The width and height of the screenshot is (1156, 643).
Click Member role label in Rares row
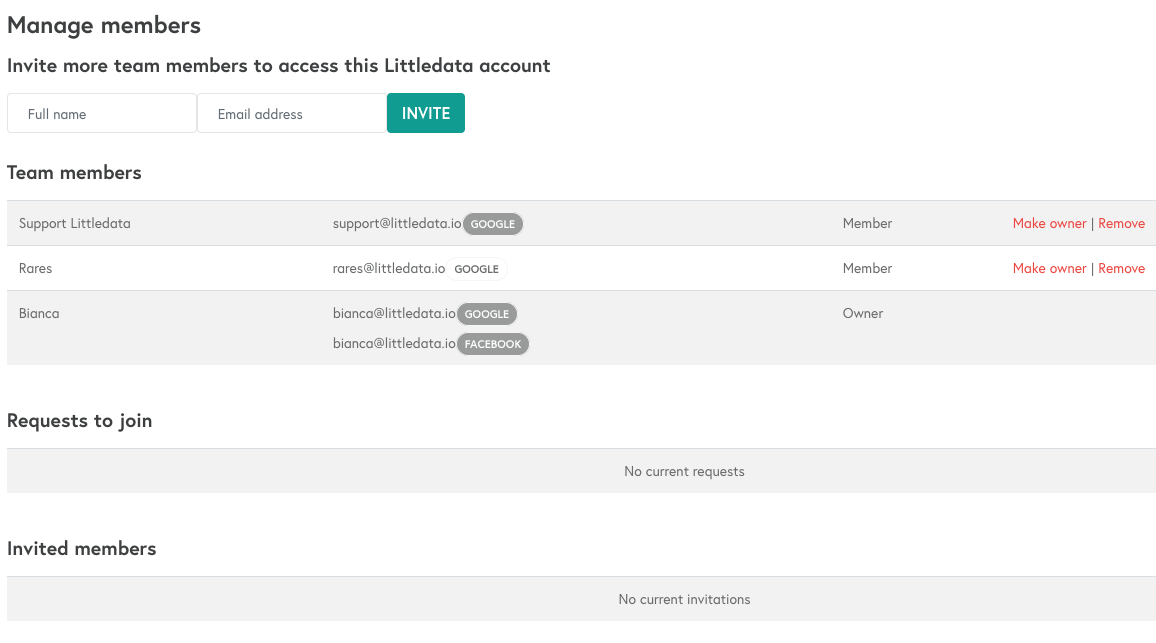click(x=867, y=268)
